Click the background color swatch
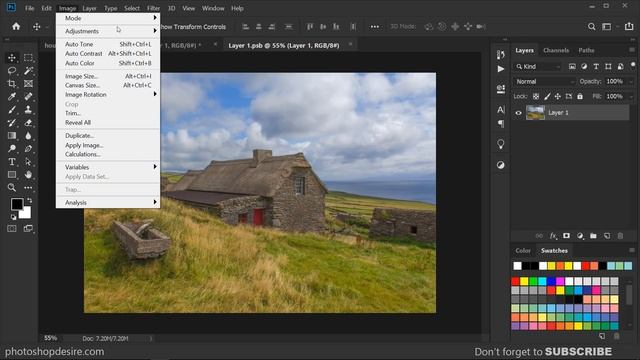The width and height of the screenshot is (640, 360). click(x=26, y=213)
